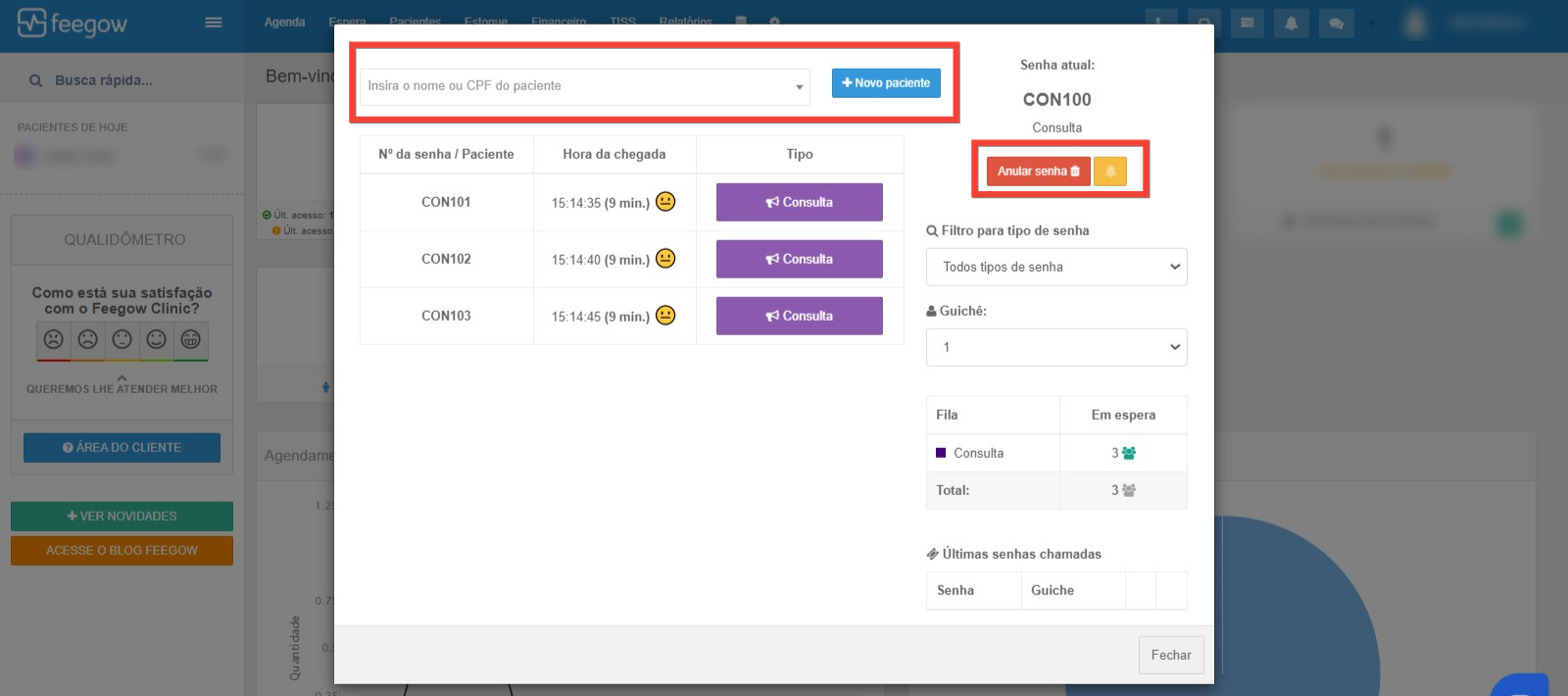Click the grey people icon in Total row
The image size is (1568, 696).
pyautogui.click(x=1129, y=490)
